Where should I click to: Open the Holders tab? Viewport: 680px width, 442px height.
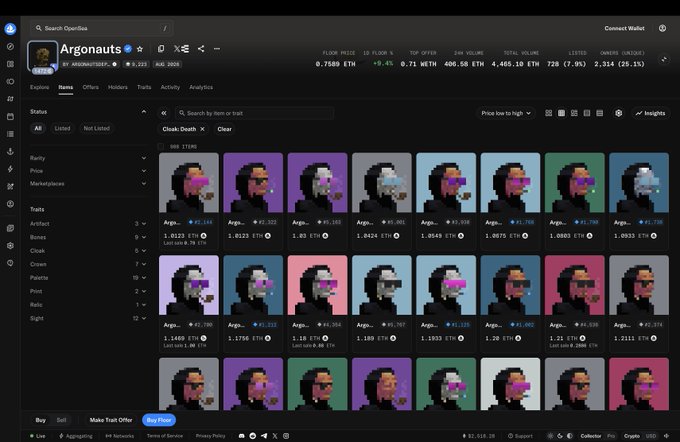point(118,87)
